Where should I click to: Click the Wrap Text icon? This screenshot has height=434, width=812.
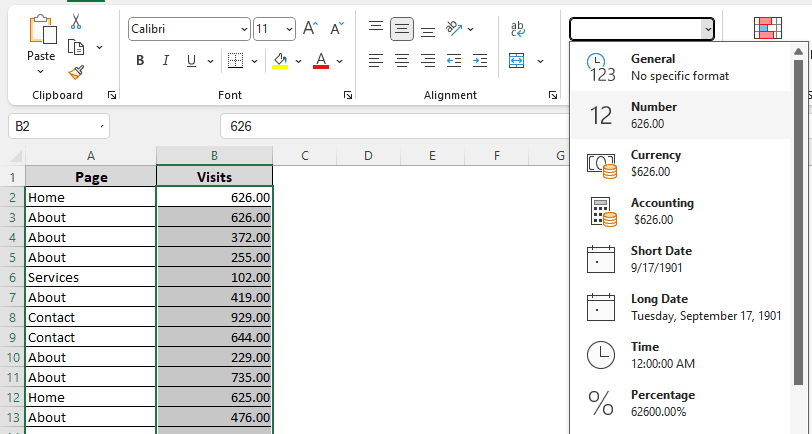click(x=517, y=29)
